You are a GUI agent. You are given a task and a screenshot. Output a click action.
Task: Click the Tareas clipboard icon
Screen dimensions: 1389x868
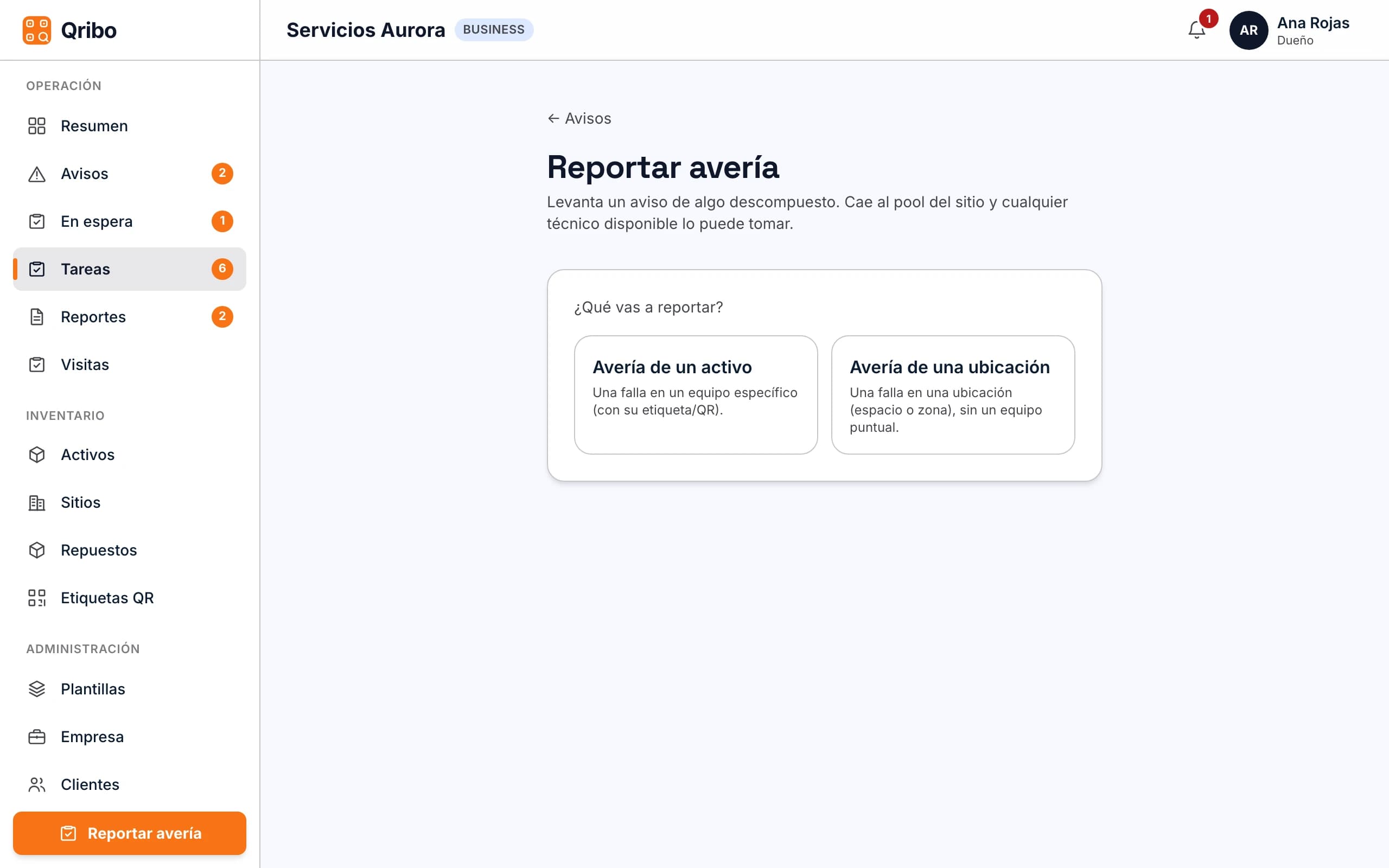(x=37, y=269)
